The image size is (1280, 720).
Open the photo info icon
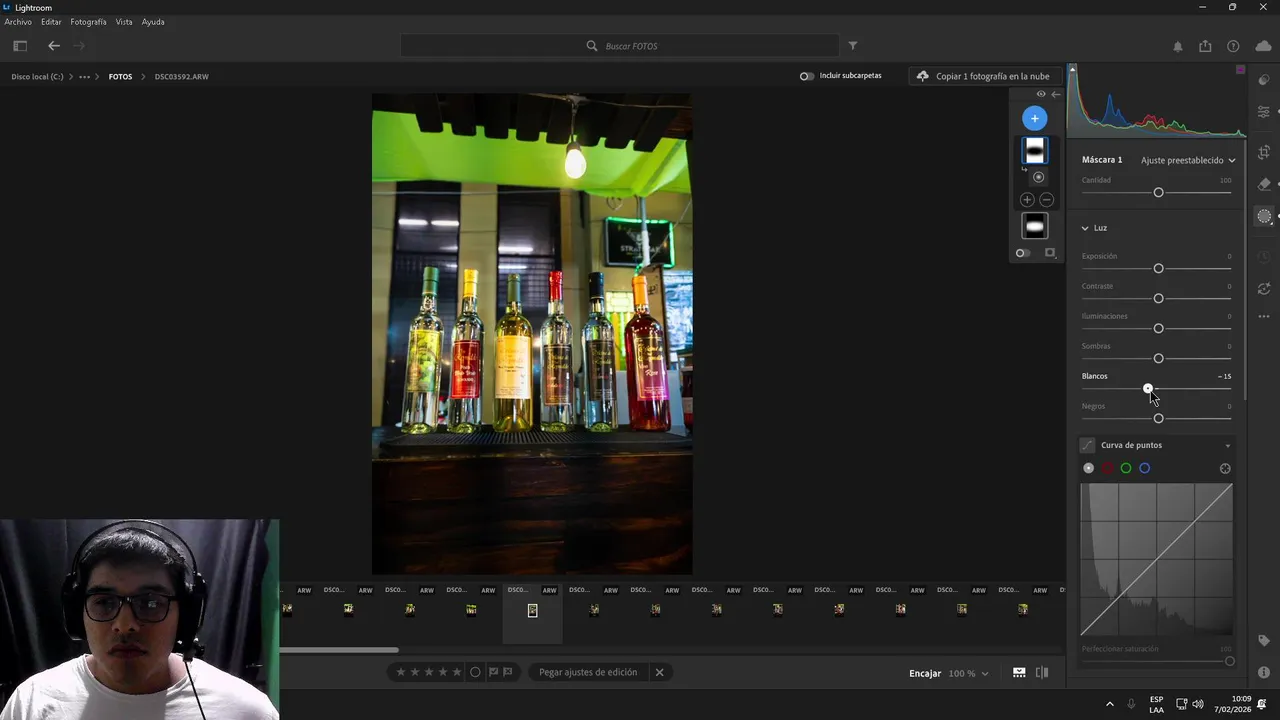(x=1264, y=673)
